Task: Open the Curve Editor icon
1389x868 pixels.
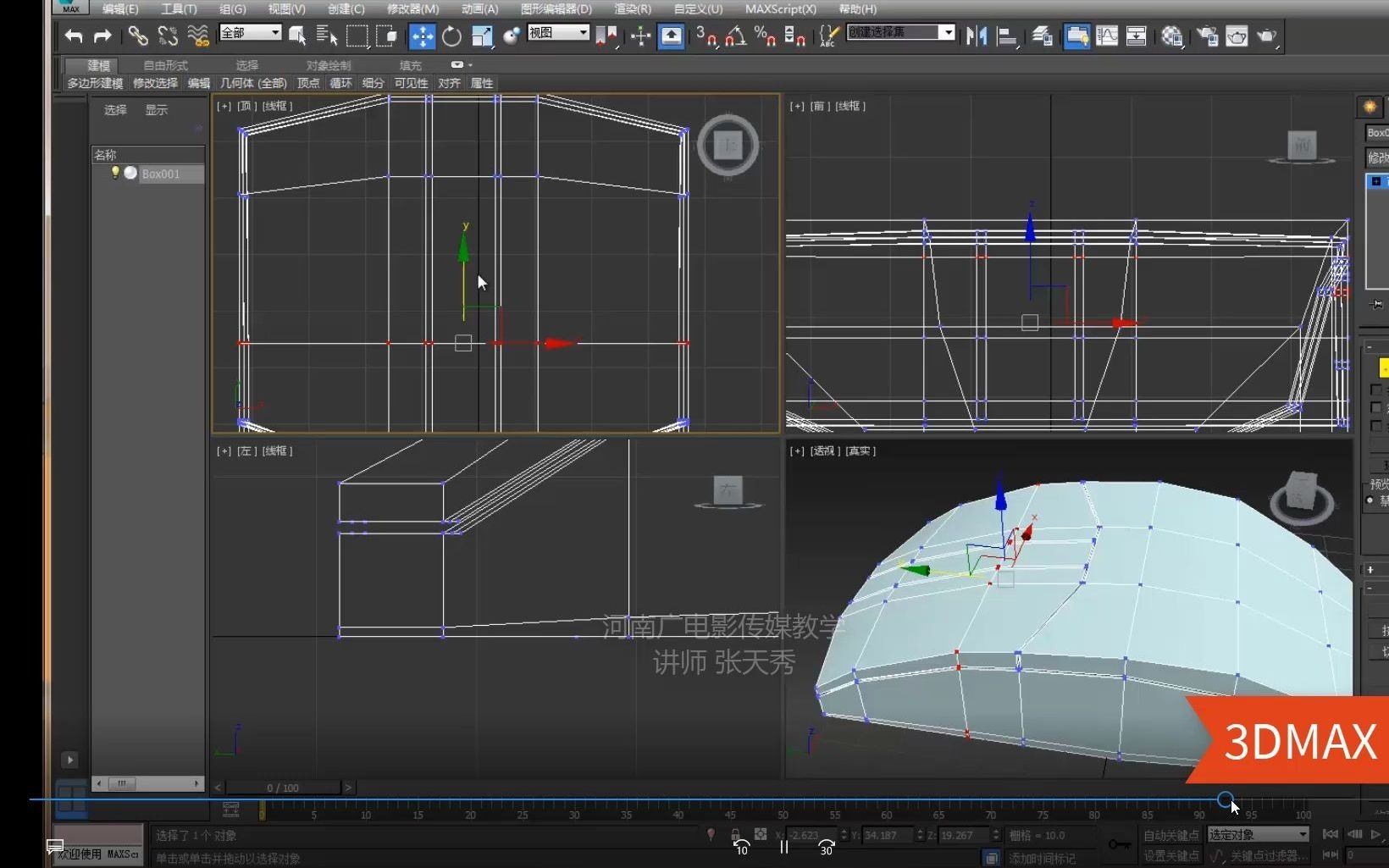Action: click(1107, 36)
